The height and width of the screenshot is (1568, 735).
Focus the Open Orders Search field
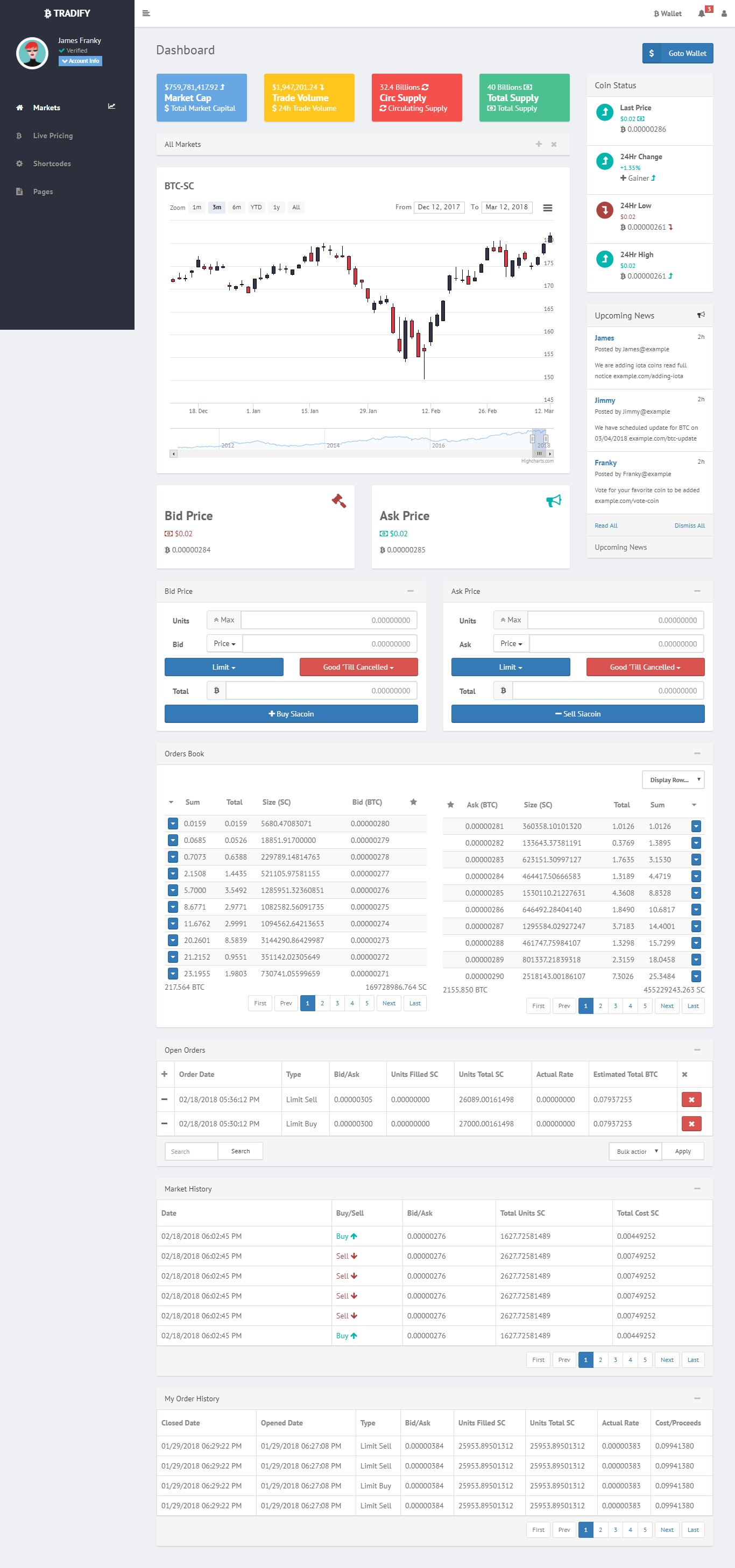[191, 1151]
